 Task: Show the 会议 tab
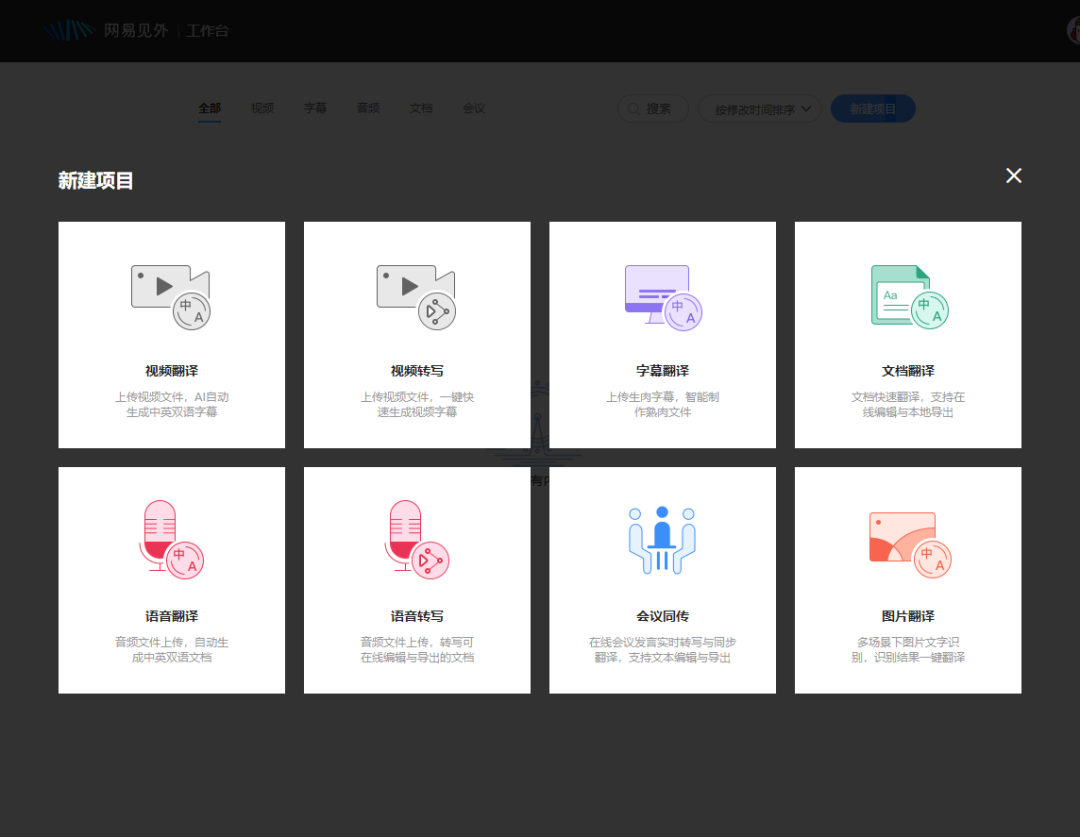[x=474, y=108]
